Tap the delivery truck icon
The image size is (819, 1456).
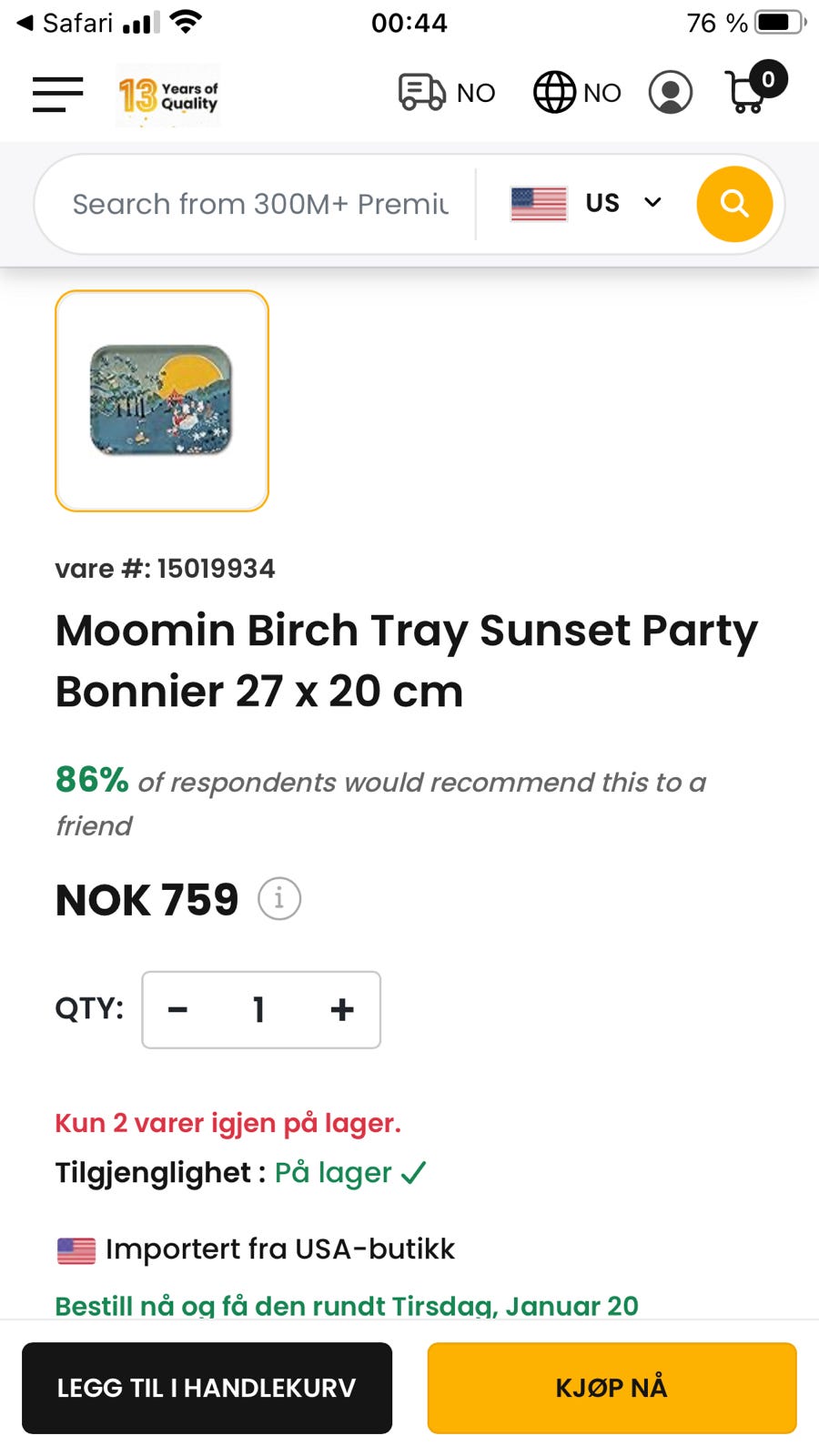click(422, 93)
